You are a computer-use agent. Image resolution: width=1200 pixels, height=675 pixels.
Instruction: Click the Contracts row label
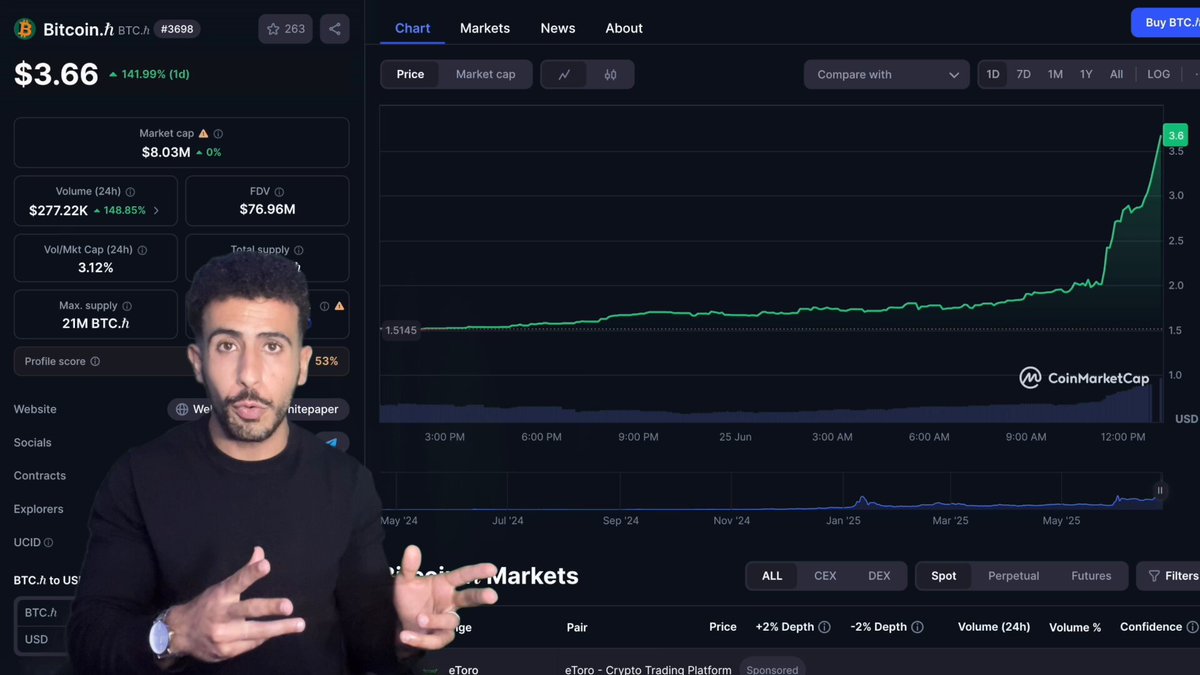40,476
